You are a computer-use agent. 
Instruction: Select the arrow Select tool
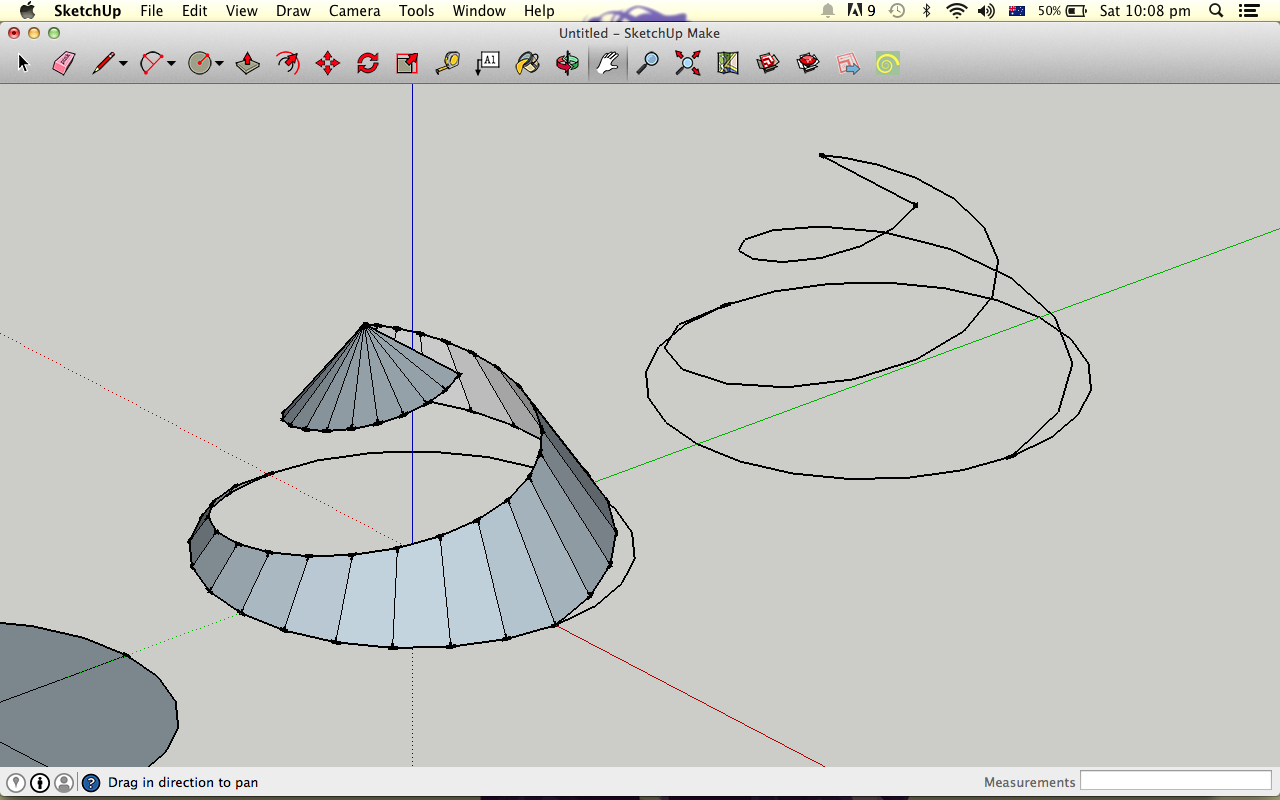(24, 64)
